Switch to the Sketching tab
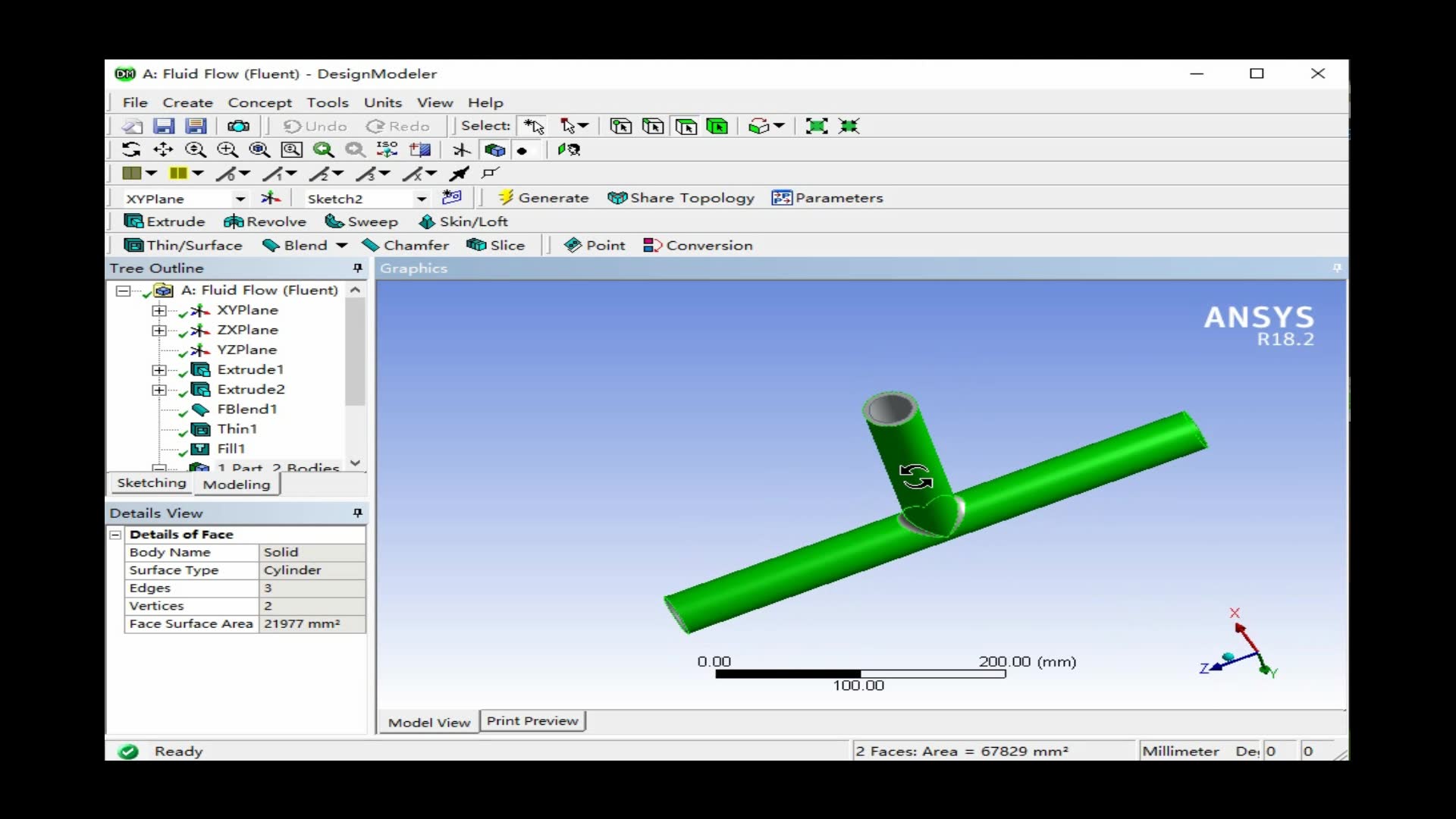The image size is (1456, 819). [x=151, y=483]
